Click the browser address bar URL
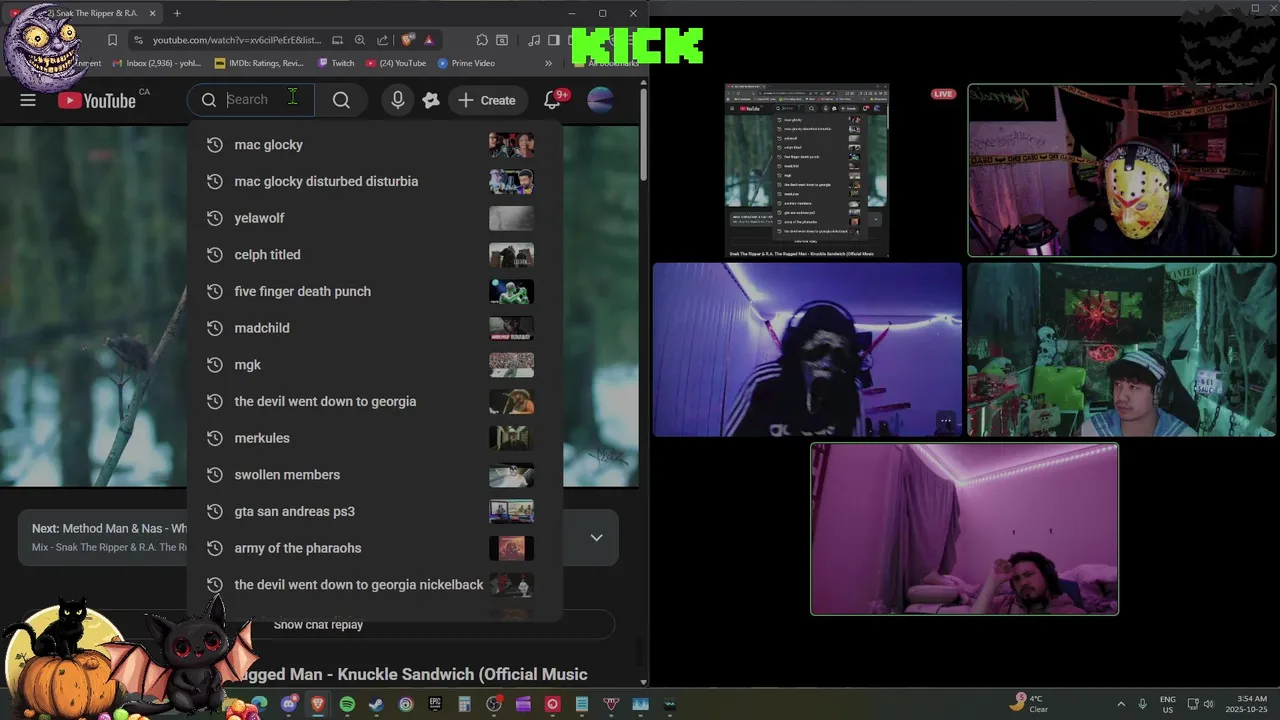 [x=237, y=40]
